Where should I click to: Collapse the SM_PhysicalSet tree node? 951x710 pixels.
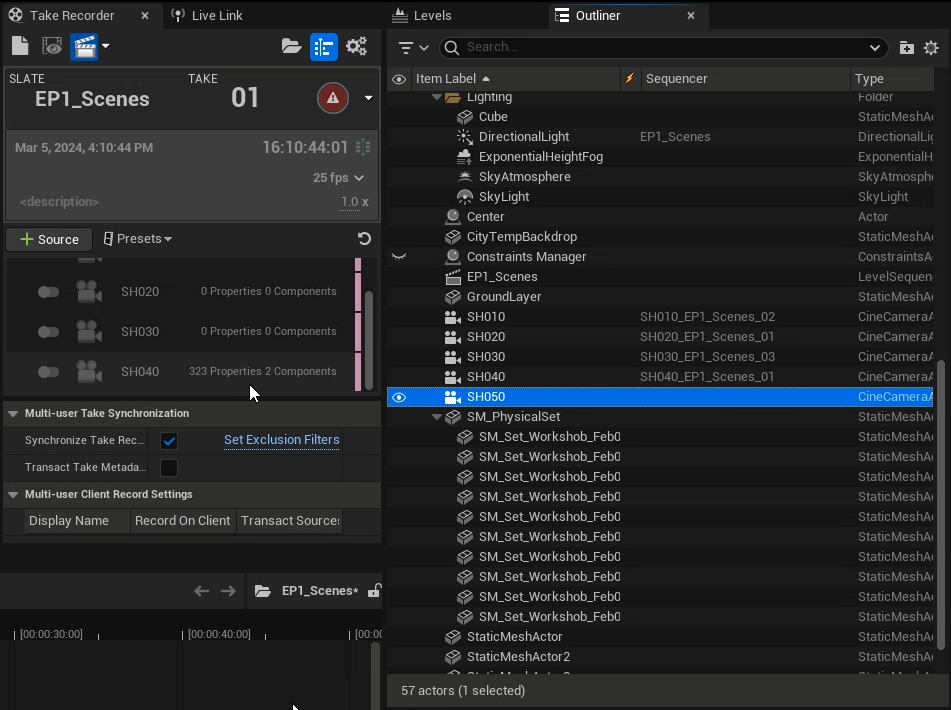[x=437, y=417]
